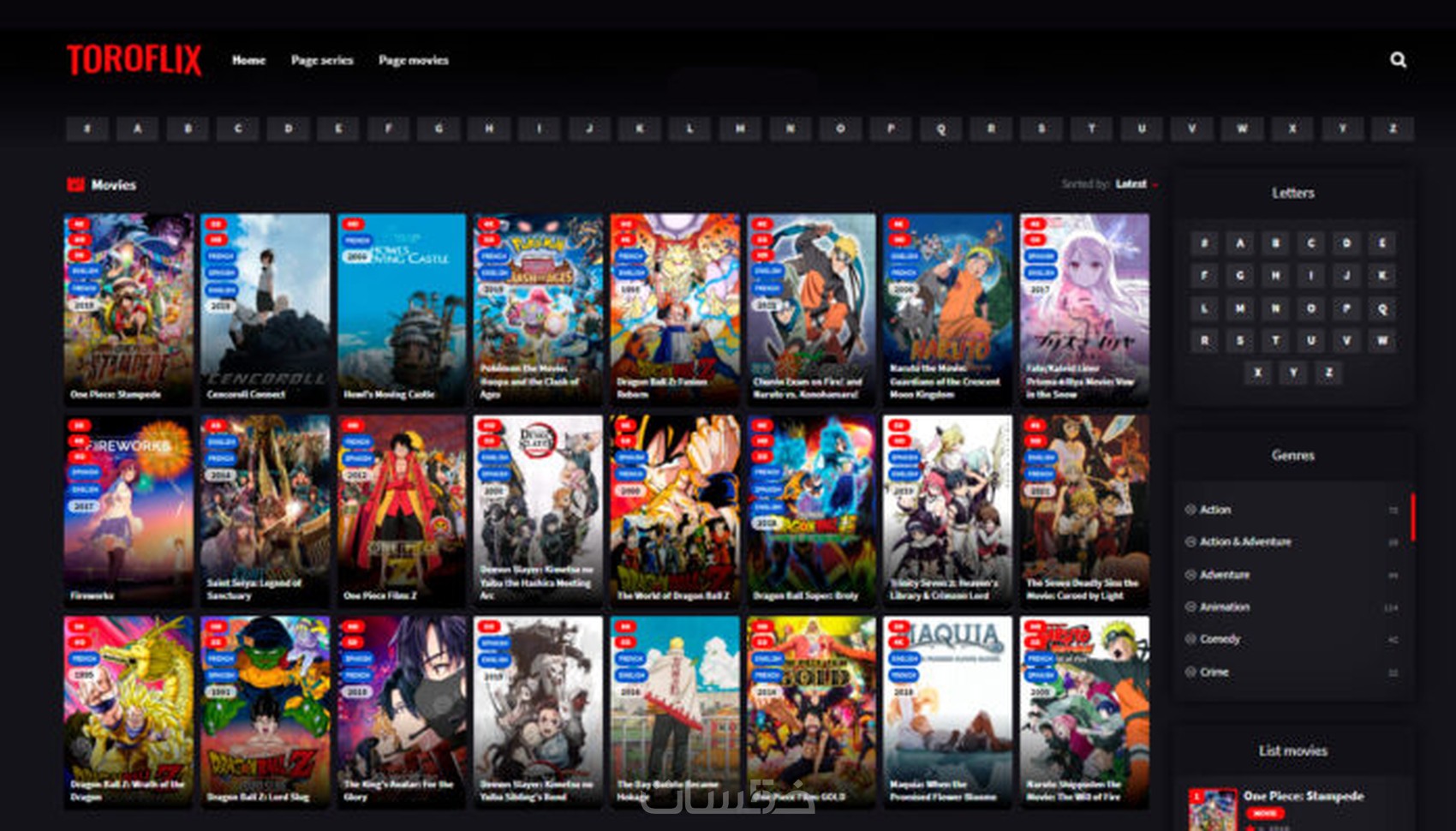The height and width of the screenshot is (831, 1456).
Task: Filter by letter Q in top alphabet bar
Action: 941,129
